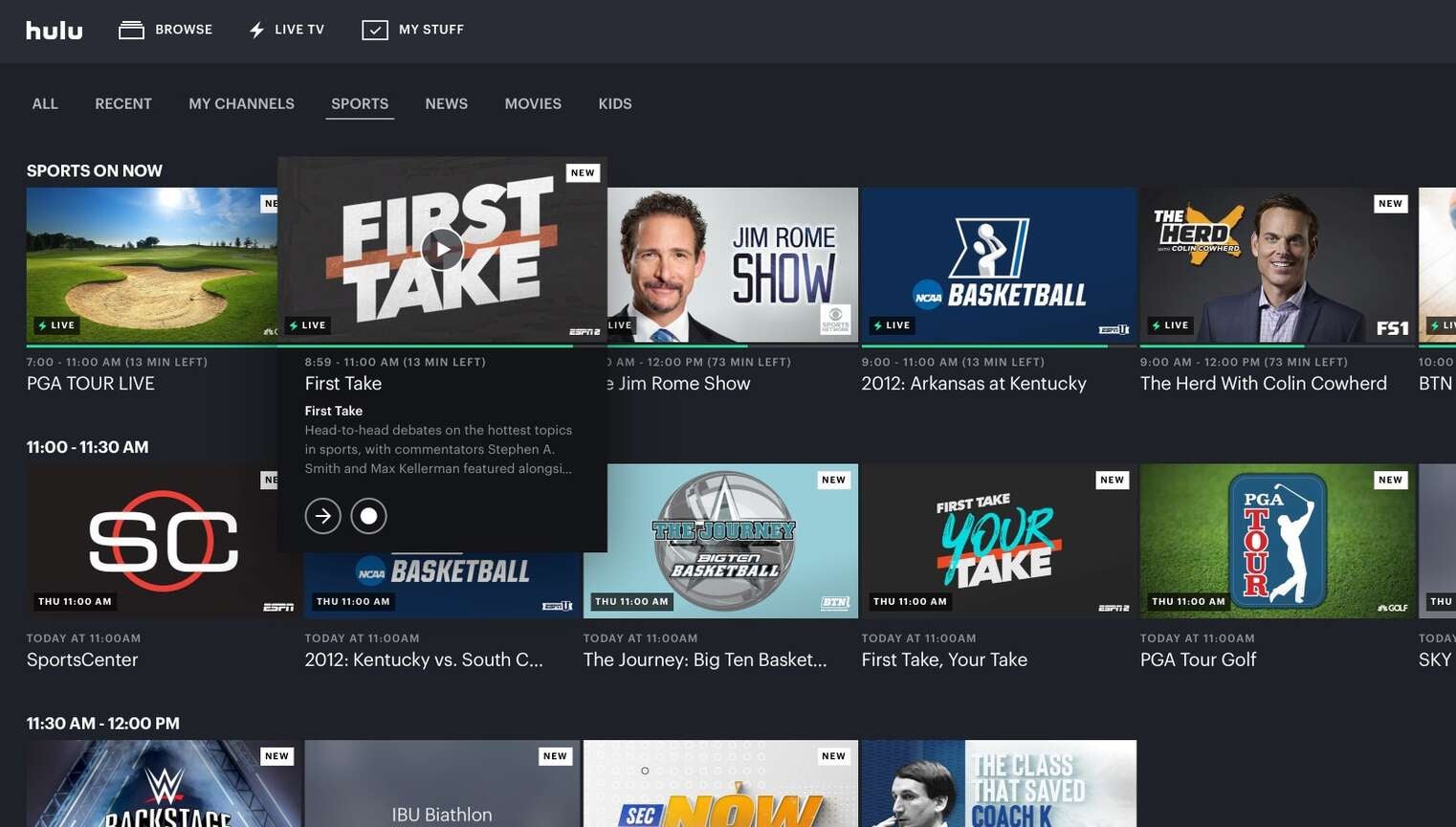Switch to MY CHANNELS tab
Image resolution: width=1456 pixels, height=827 pixels.
coord(241,103)
